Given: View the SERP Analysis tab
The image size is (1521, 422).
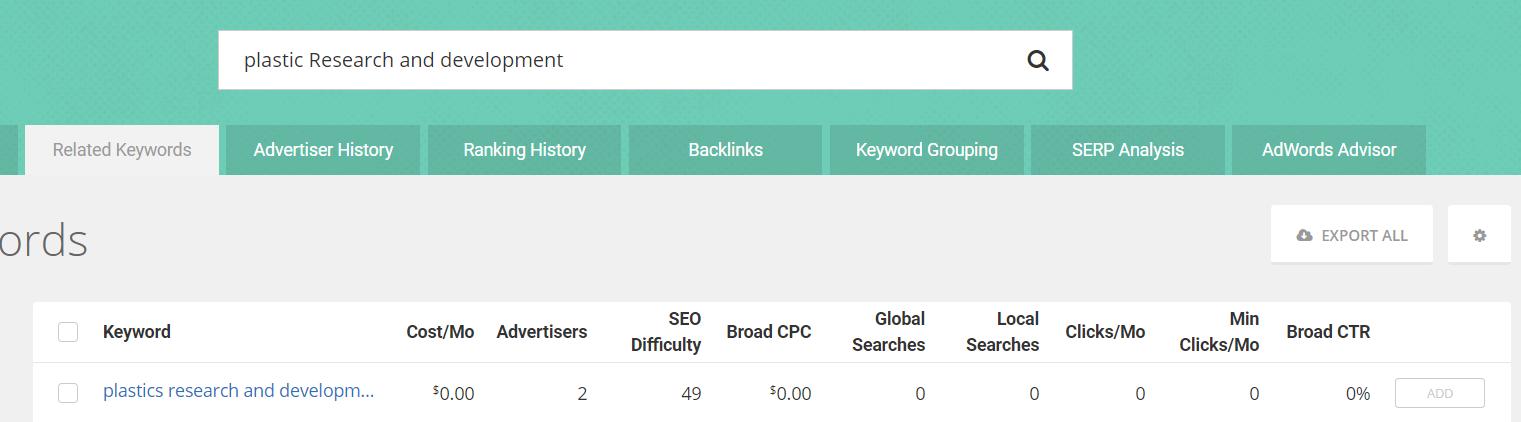Looking at the screenshot, I should coord(1127,150).
